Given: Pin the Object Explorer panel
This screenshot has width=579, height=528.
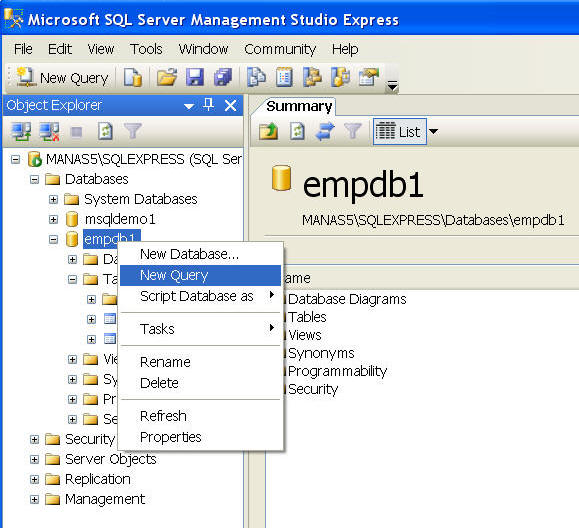Looking at the screenshot, I should pyautogui.click(x=209, y=105).
